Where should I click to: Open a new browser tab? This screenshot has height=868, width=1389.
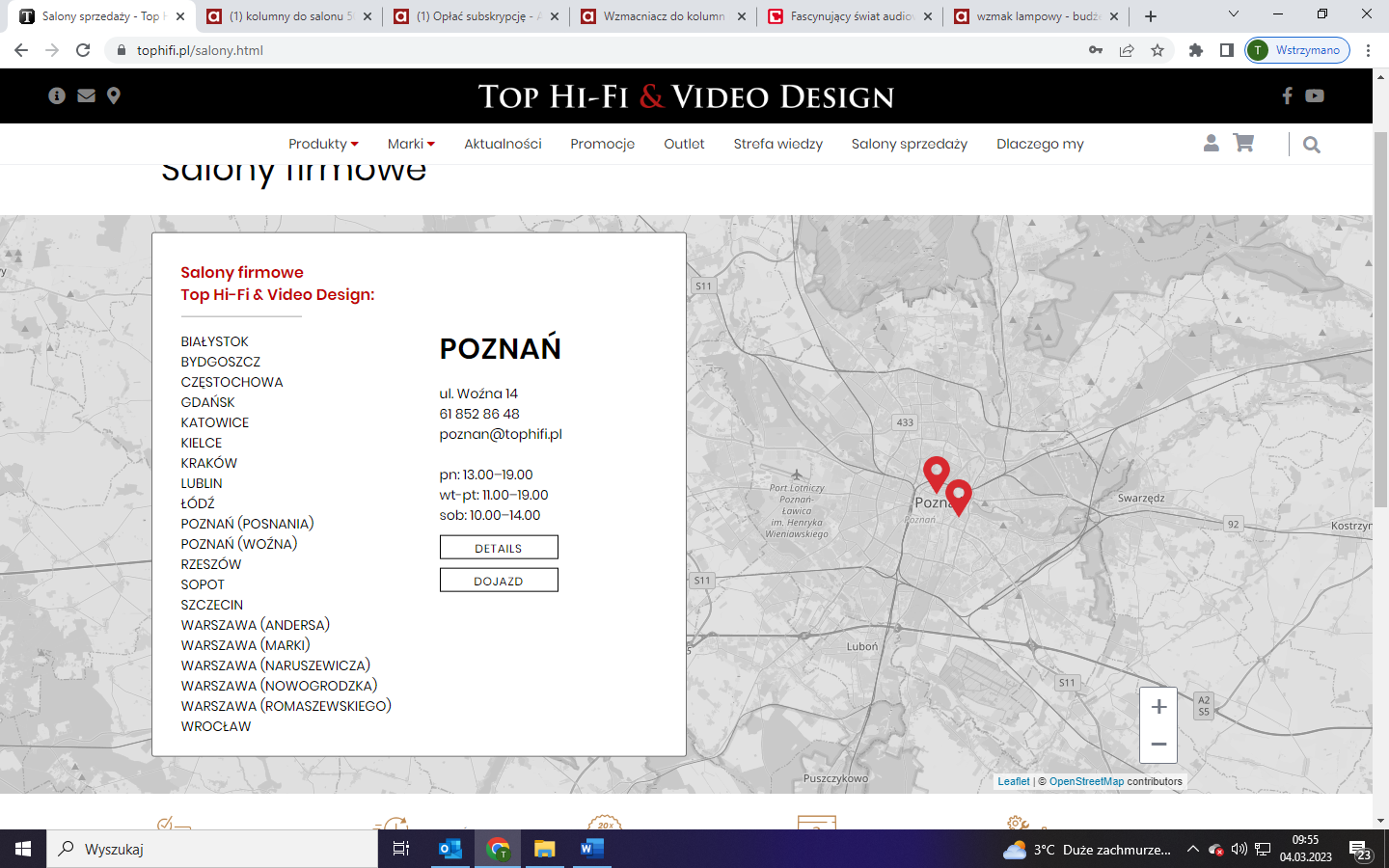[x=1151, y=16]
